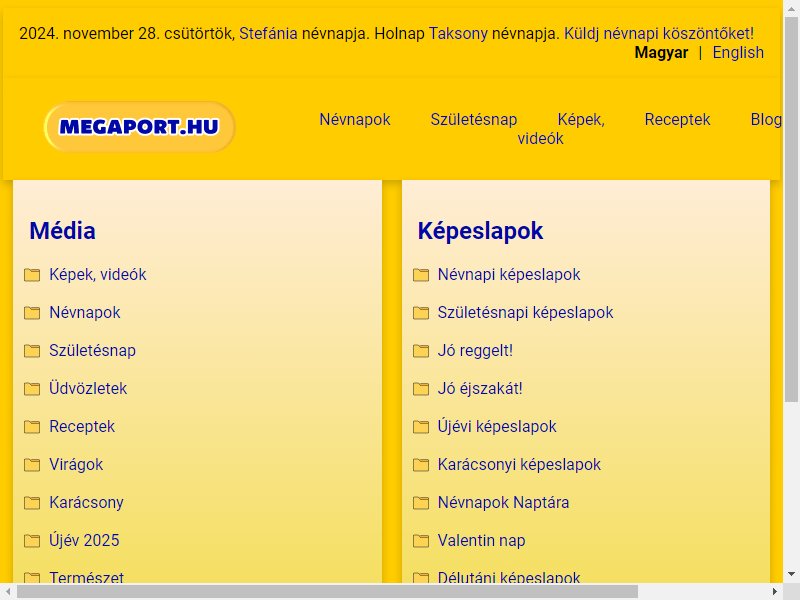Open the Névnapi képeslapok link

(x=509, y=274)
